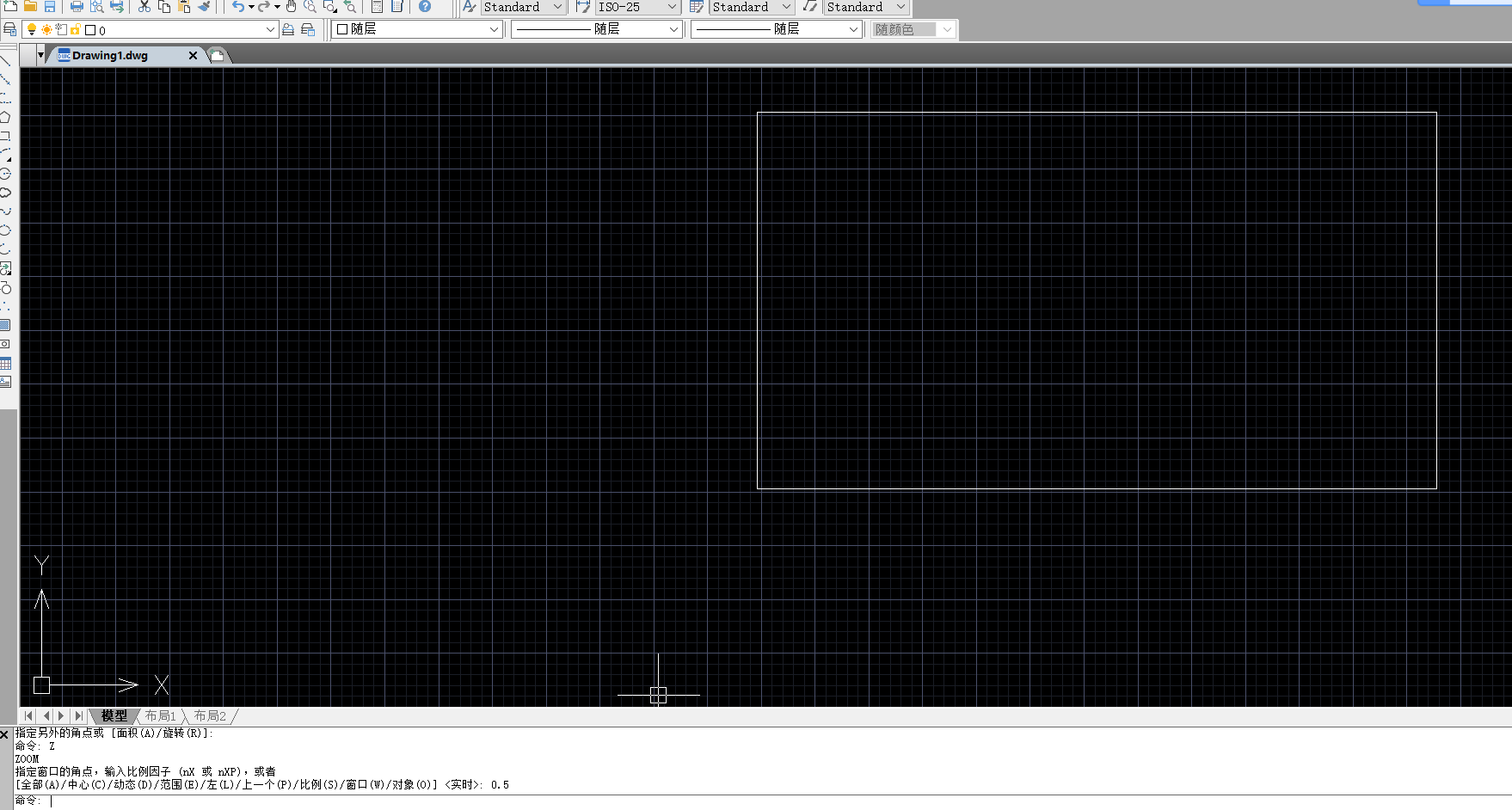Paste from clipboard

pyautogui.click(x=184, y=6)
